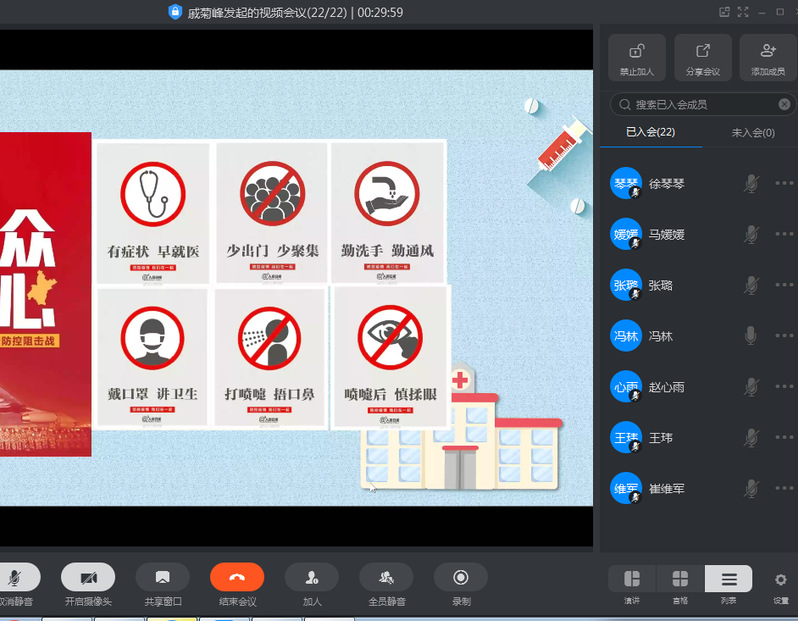798x621 pixels.
Task: Toggle microphone for member 冯林
Action: pos(751,336)
